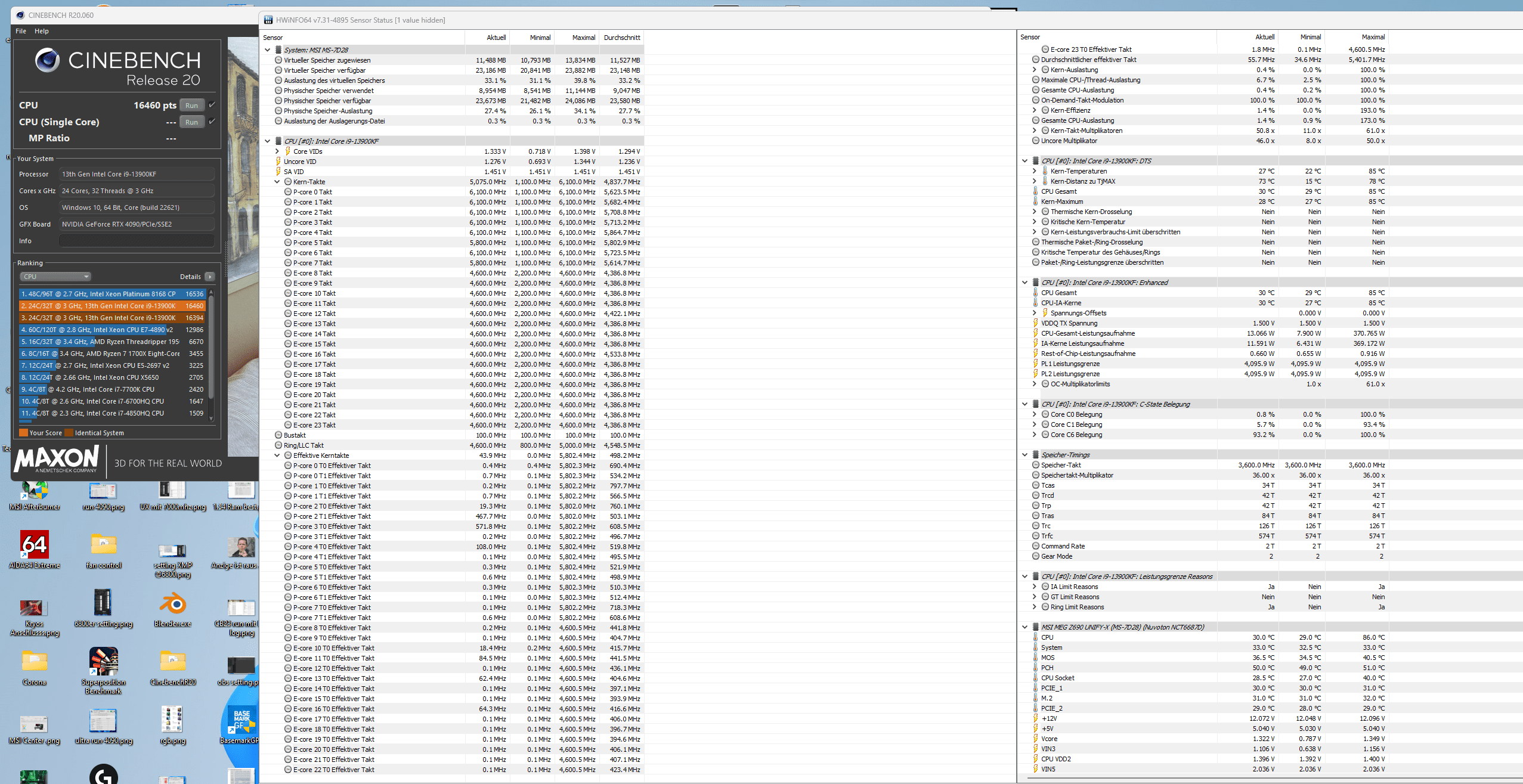Click the Info text field in Your System
The height and width of the screenshot is (784, 1523).
pyautogui.click(x=137, y=241)
